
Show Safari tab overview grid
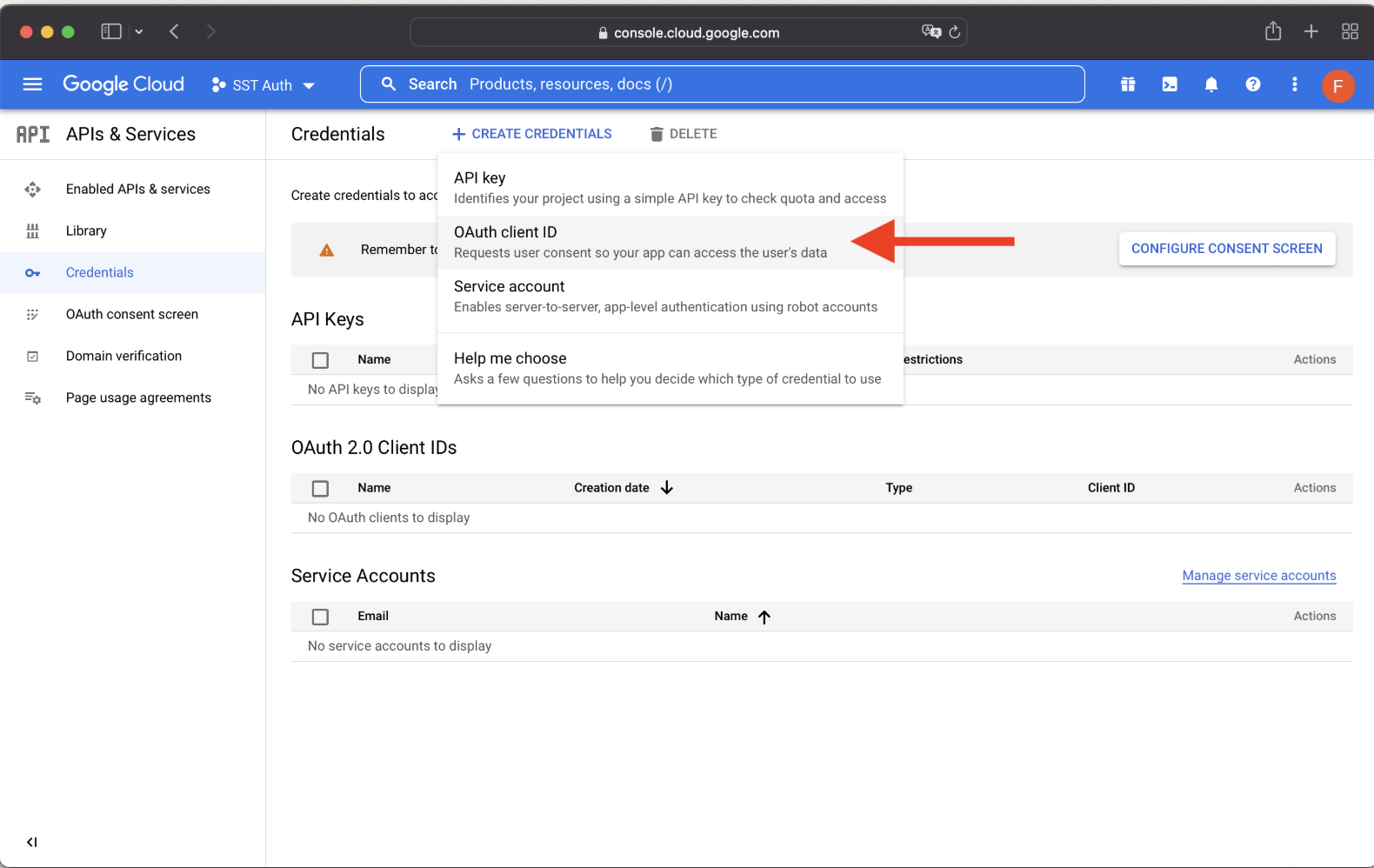(x=1350, y=32)
